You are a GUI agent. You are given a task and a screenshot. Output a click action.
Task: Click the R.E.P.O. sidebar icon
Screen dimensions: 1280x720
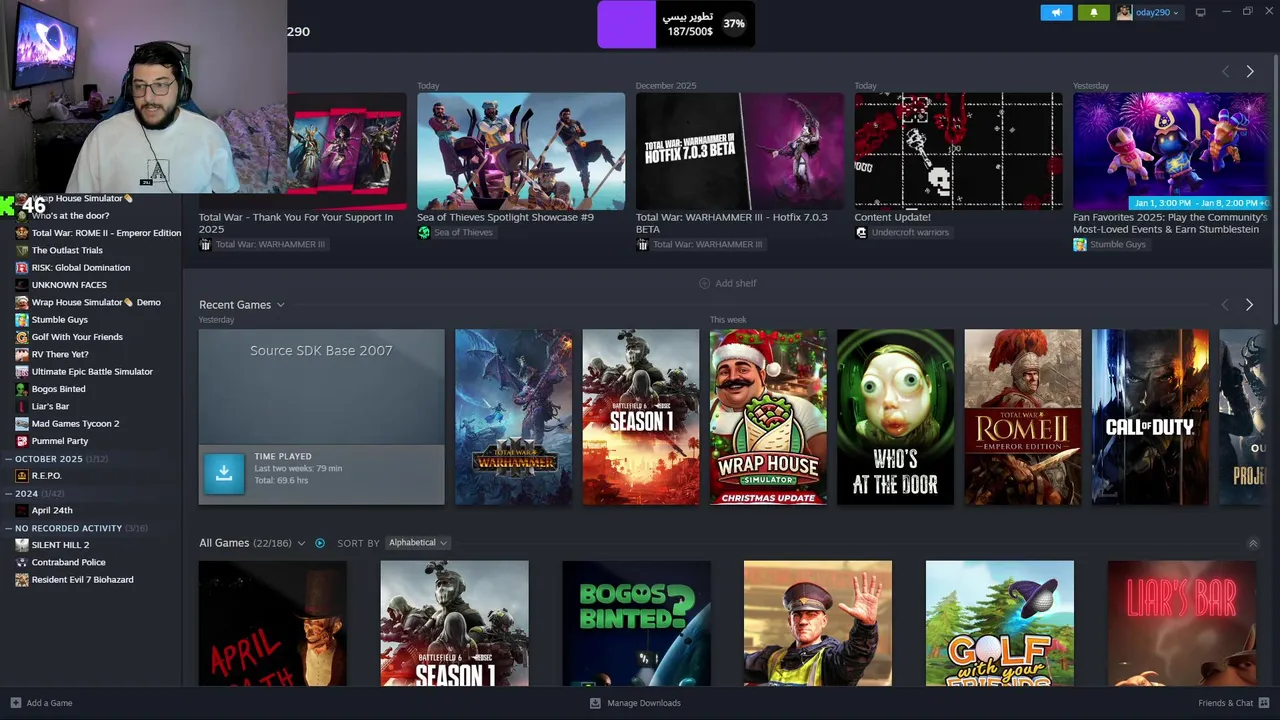pos(22,476)
